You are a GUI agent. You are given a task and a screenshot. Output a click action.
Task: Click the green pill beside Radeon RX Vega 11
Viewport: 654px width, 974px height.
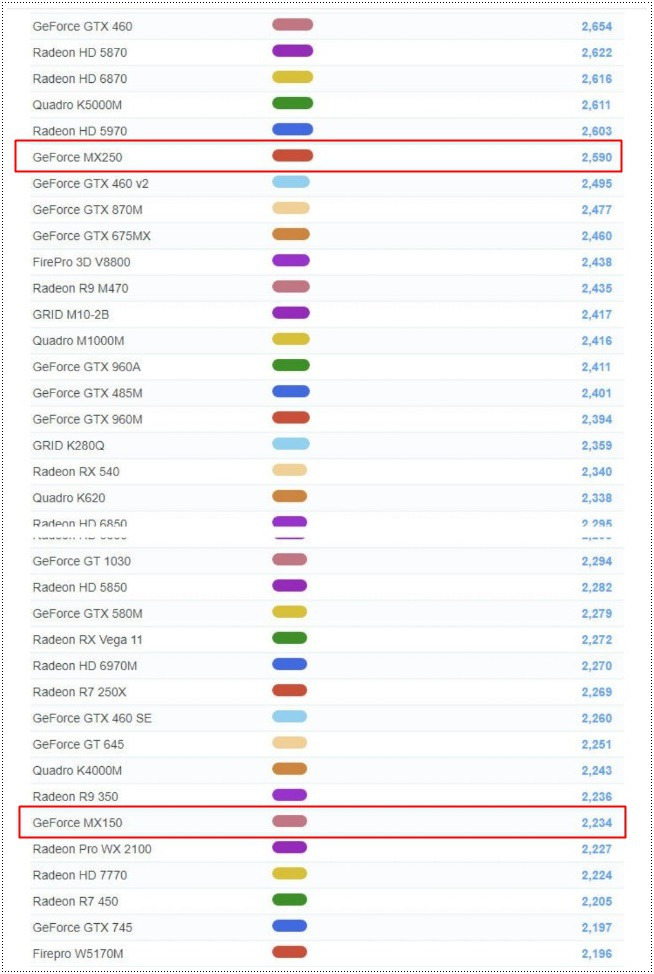tap(289, 638)
